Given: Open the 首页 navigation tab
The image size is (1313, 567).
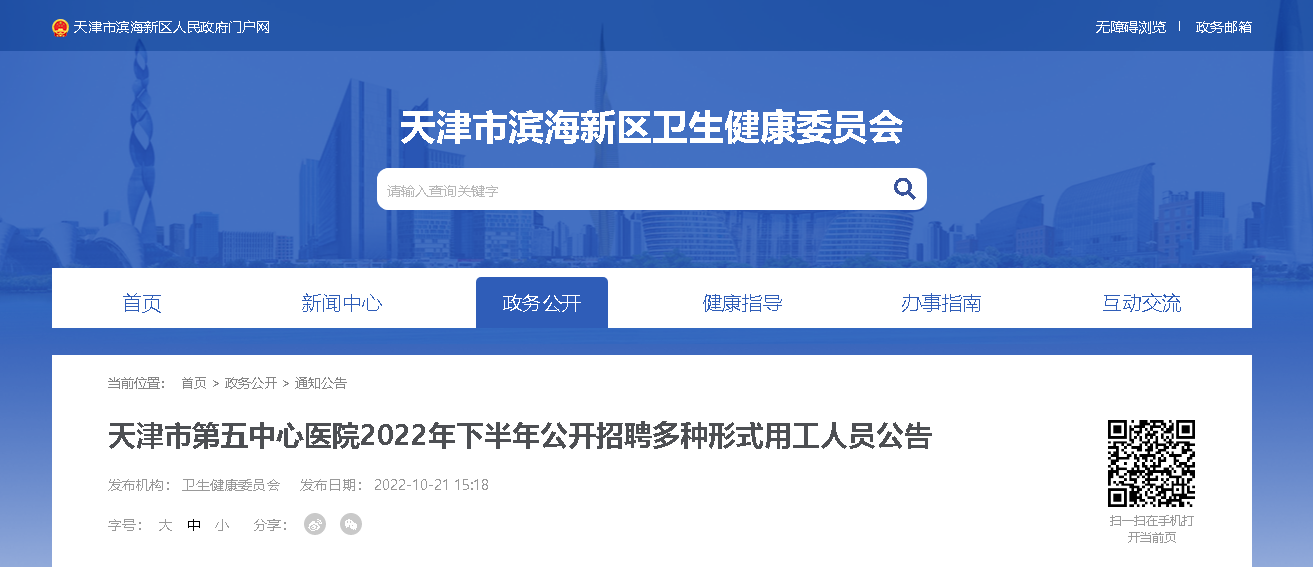Looking at the screenshot, I should click(142, 303).
